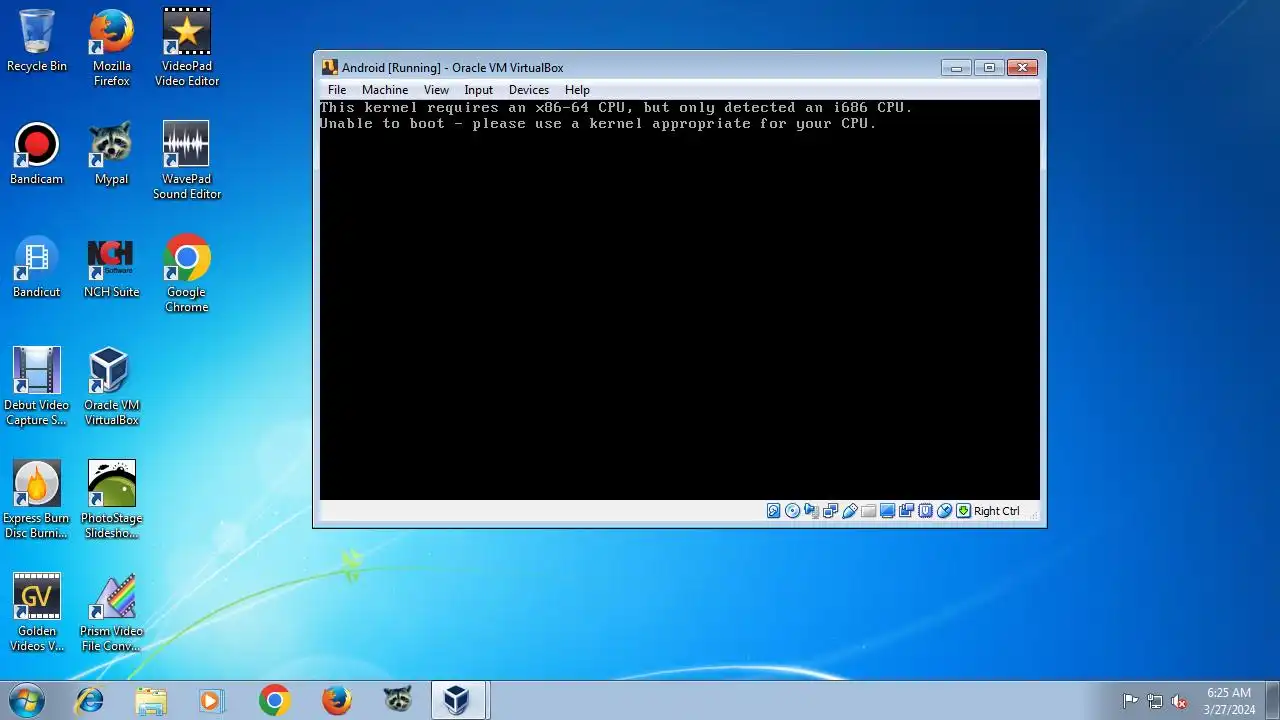Select the Debut Video Capture shortcut
The height and width of the screenshot is (720, 1280).
coord(37,387)
